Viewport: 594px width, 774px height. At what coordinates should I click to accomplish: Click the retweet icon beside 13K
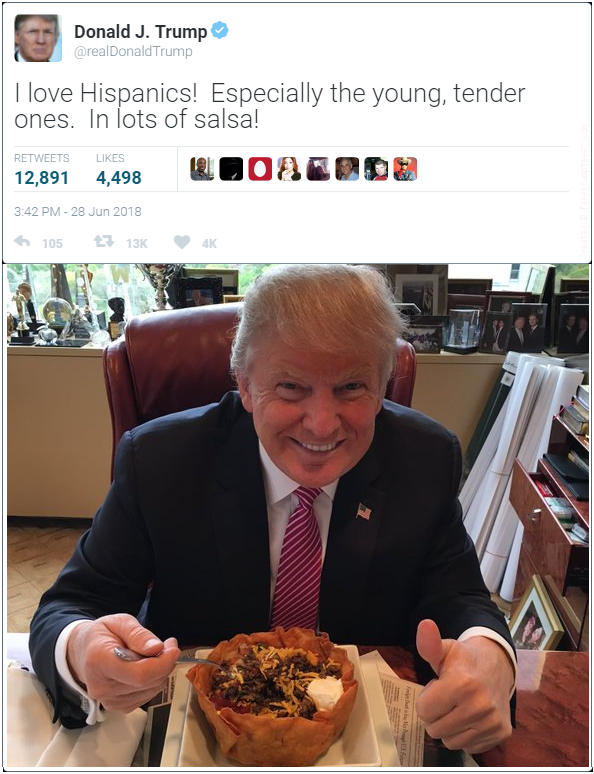tap(104, 241)
